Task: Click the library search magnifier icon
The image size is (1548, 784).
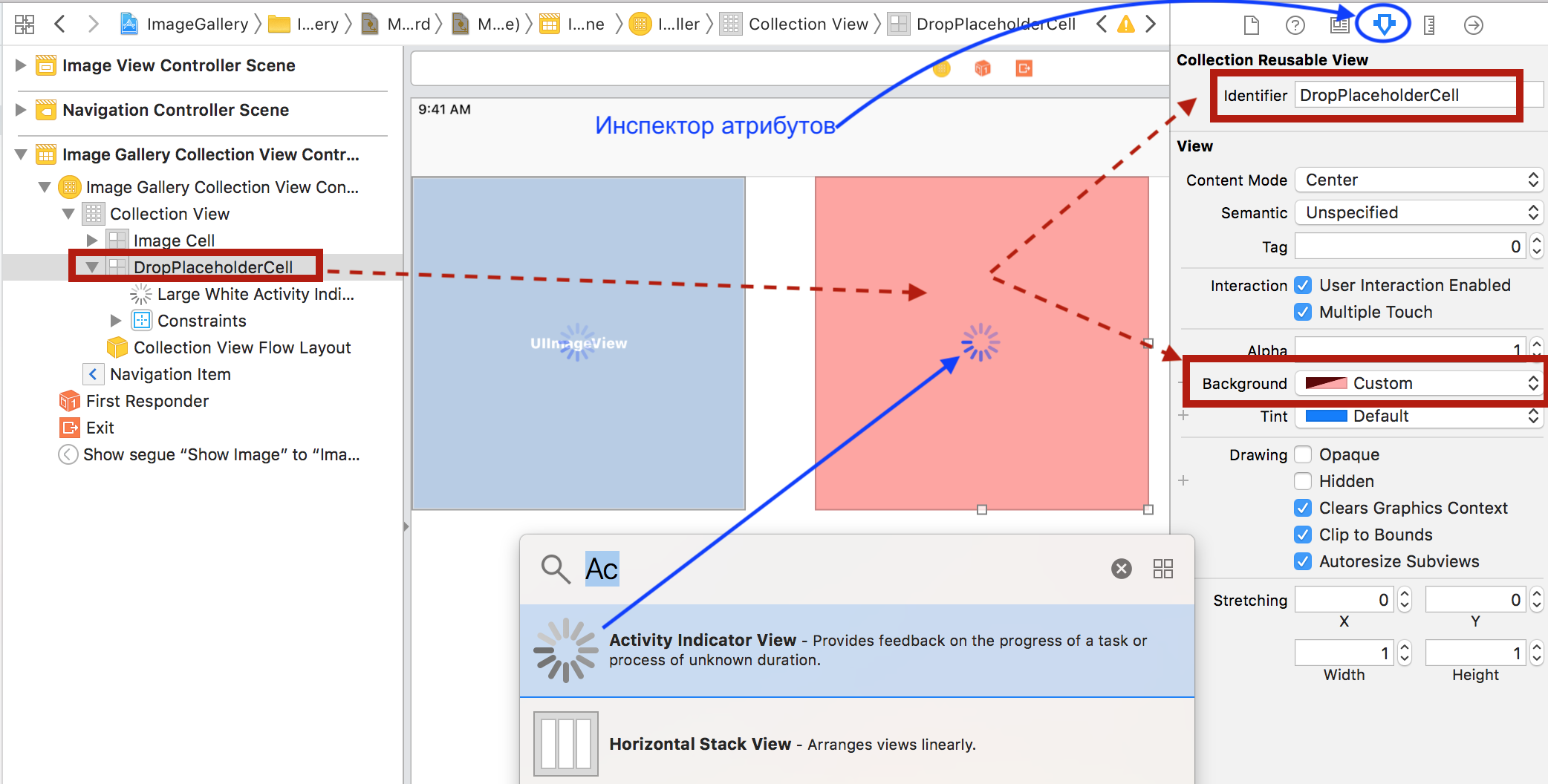Action: (556, 569)
